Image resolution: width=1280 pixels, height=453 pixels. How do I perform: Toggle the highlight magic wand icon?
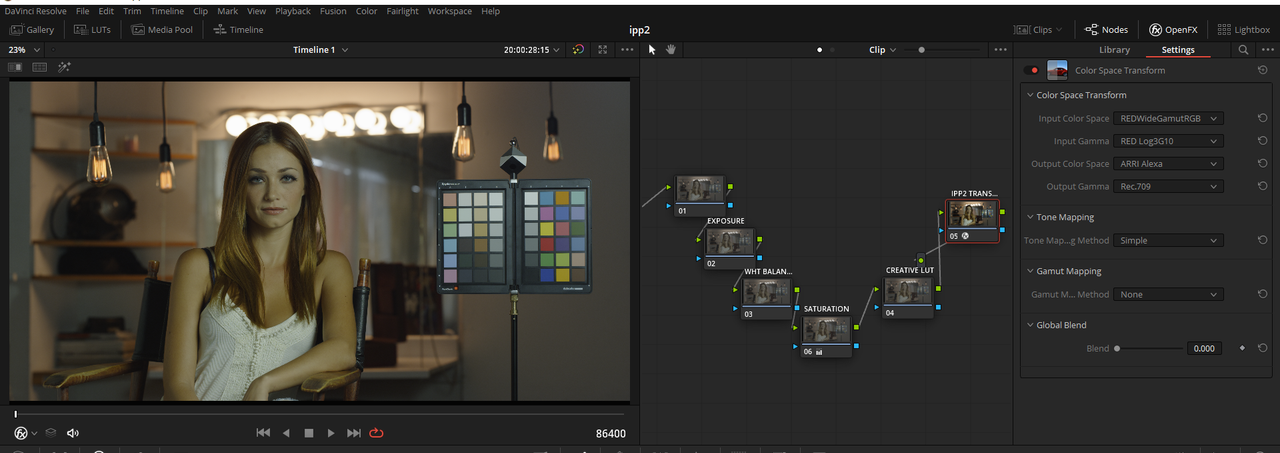[x=65, y=67]
